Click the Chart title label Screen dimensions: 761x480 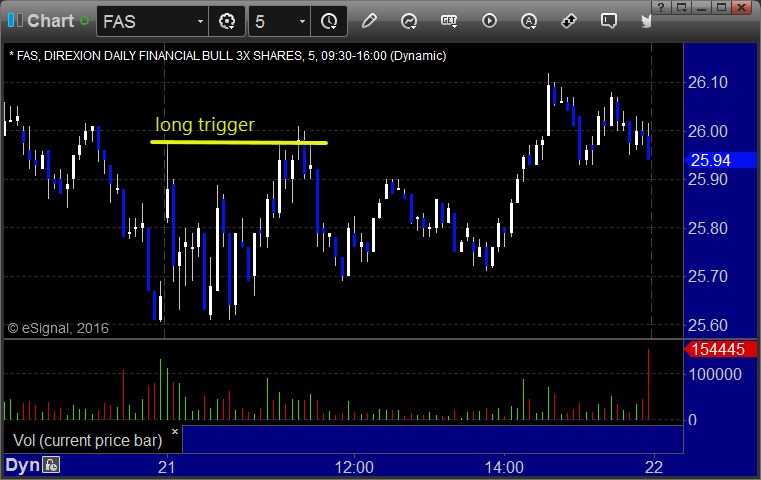point(50,21)
